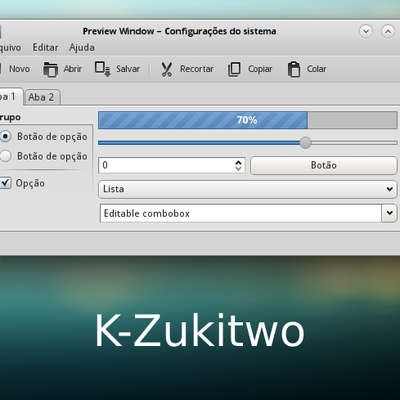Decrease spinbox value with down arrow

tap(238, 169)
